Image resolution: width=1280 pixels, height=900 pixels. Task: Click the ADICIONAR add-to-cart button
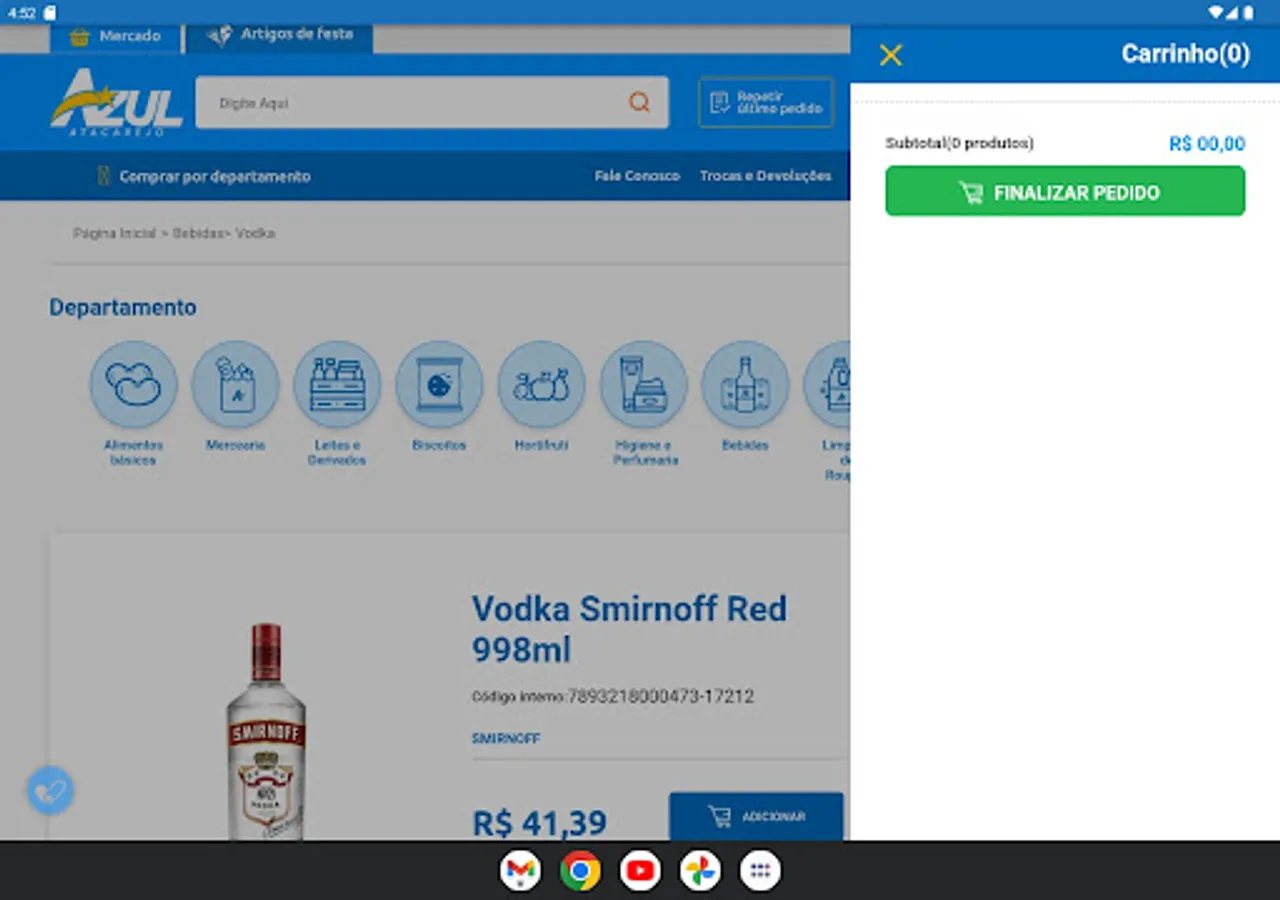(x=756, y=816)
